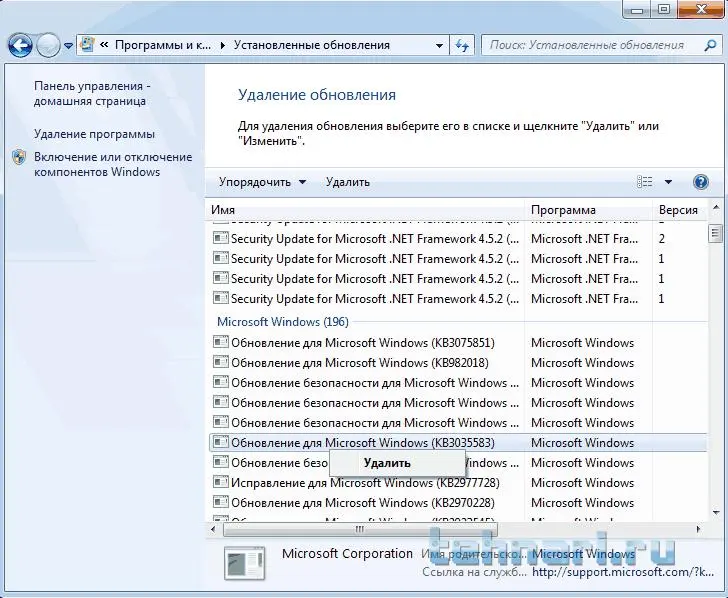
Task: Go back with the blue back arrow
Action: point(20,45)
